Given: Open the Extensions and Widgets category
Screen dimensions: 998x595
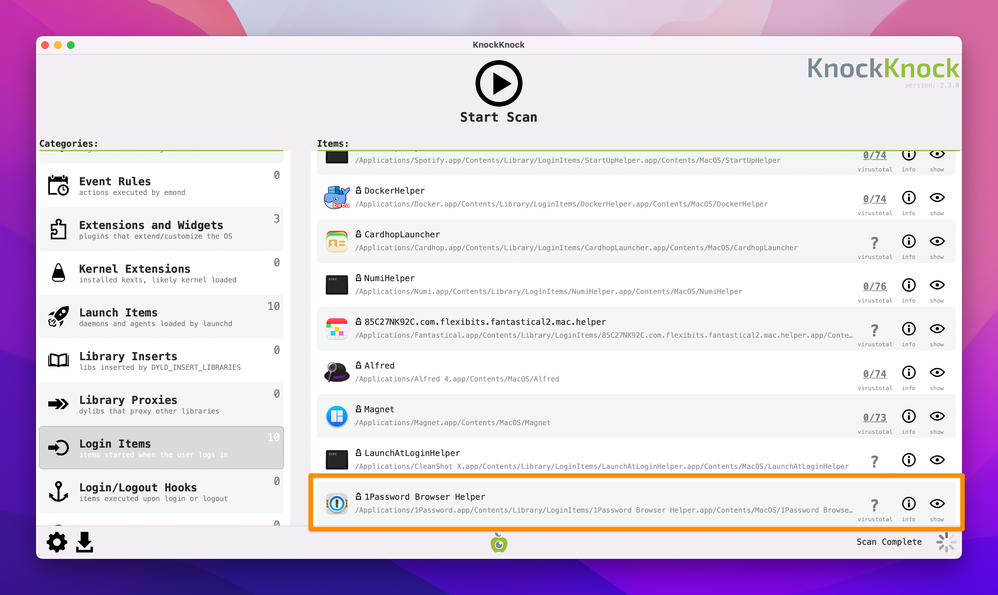Looking at the screenshot, I should (160, 230).
